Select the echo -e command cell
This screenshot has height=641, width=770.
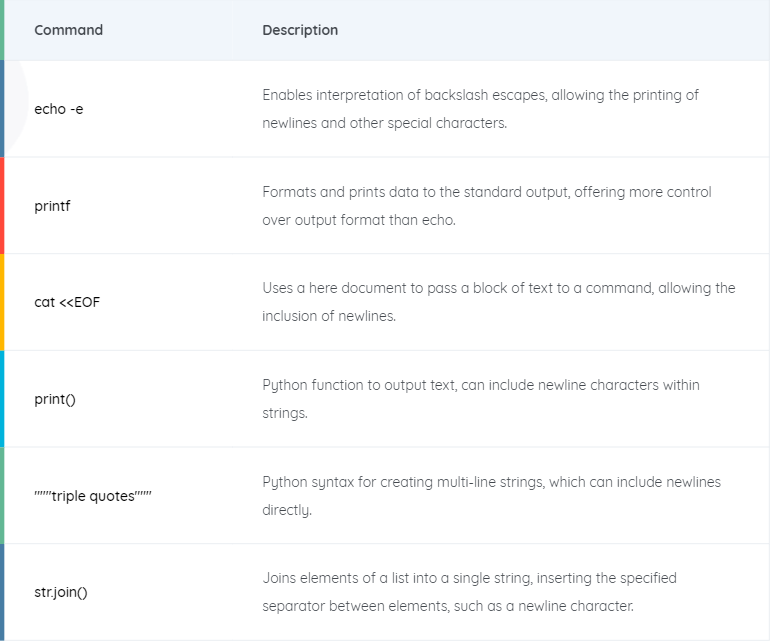coord(58,109)
